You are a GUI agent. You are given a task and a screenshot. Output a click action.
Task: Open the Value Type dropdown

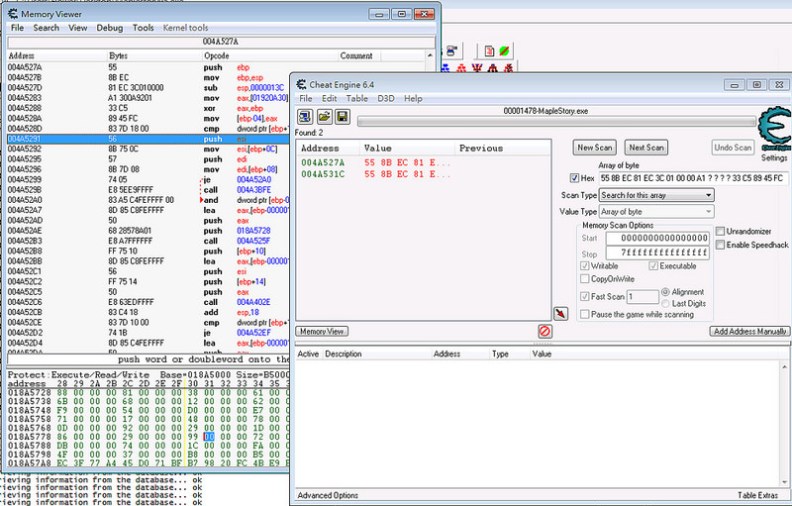[656, 212]
